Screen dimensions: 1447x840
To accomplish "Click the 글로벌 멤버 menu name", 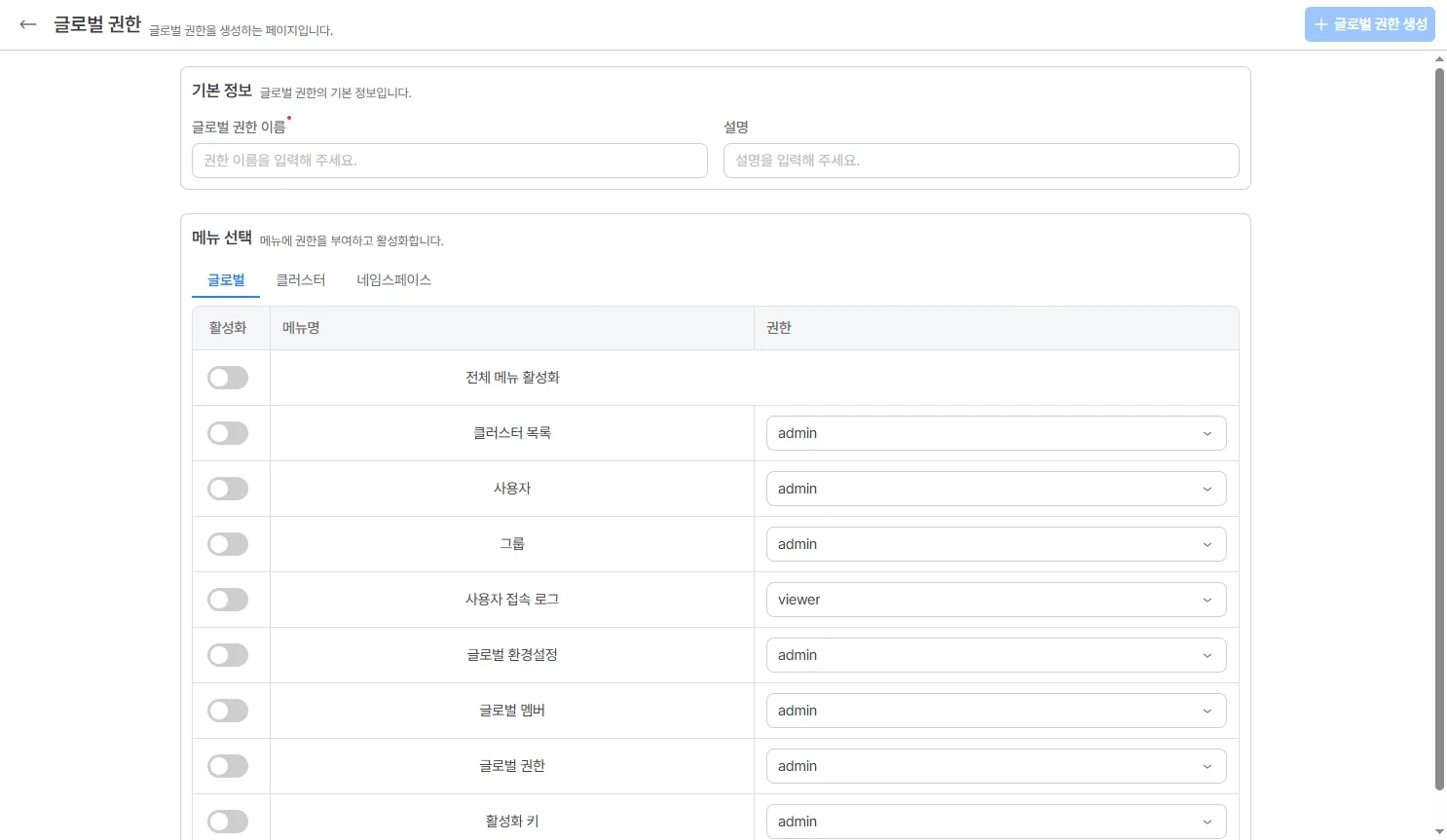I will (x=512, y=711).
